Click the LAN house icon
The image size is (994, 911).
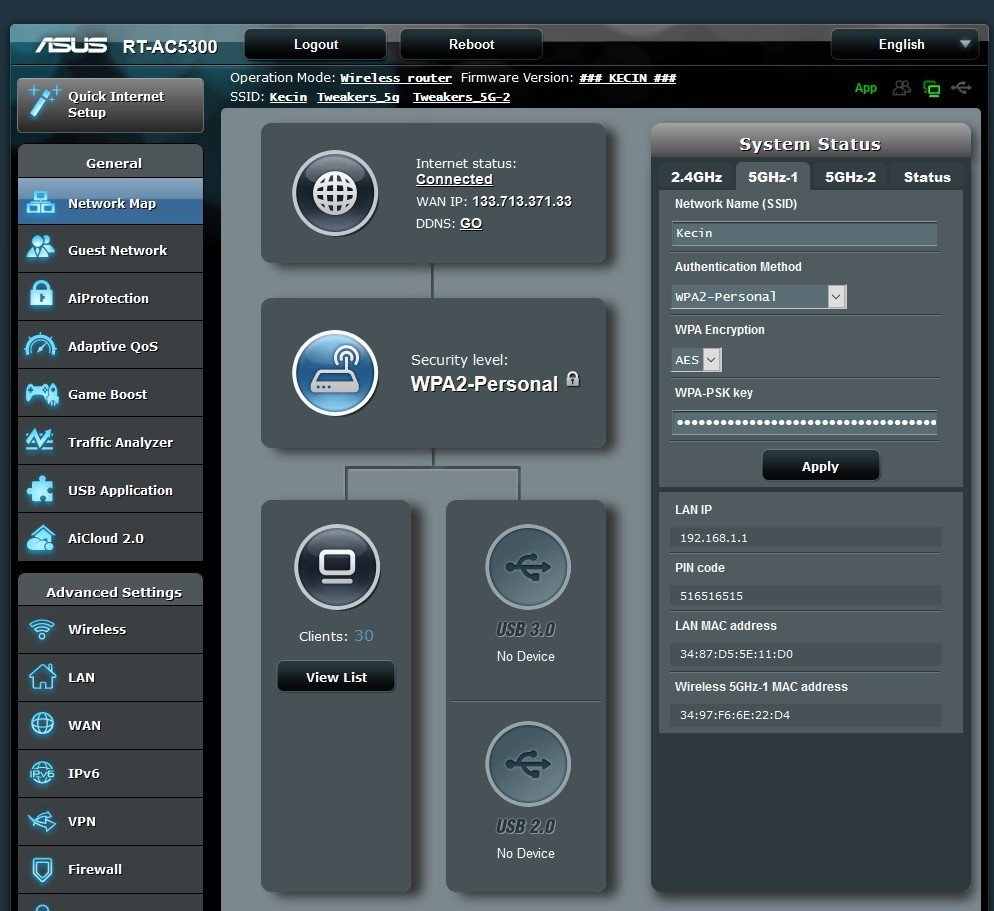pyautogui.click(x=42, y=676)
